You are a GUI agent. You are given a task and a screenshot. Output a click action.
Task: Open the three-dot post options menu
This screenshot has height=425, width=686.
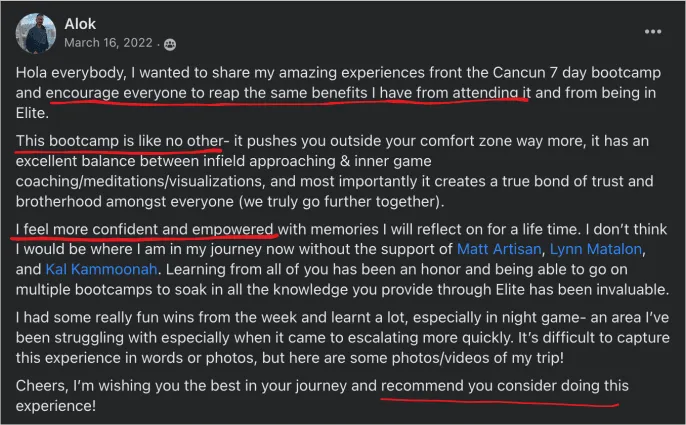(x=653, y=32)
